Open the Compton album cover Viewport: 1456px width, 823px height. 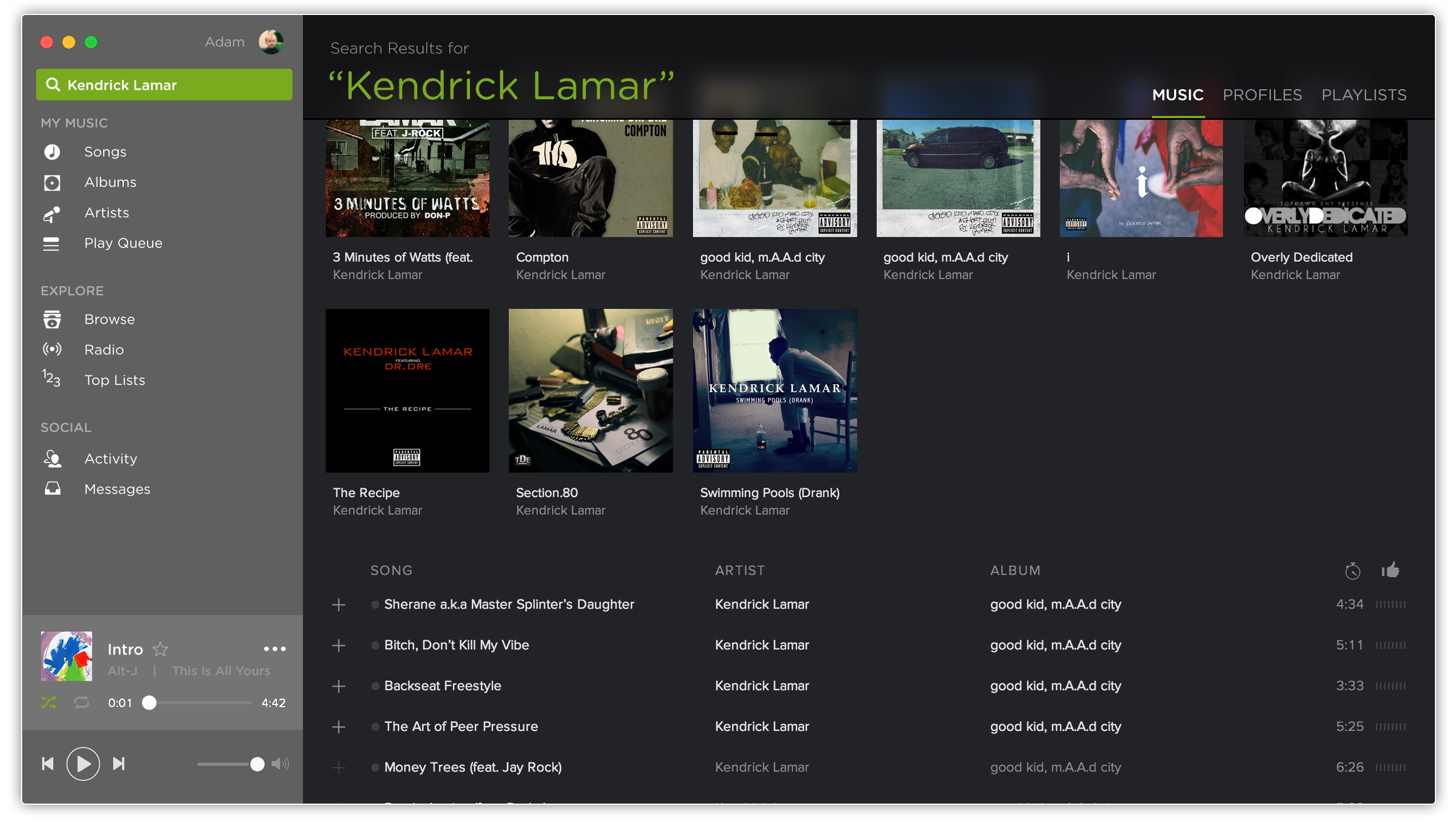pyautogui.click(x=590, y=178)
